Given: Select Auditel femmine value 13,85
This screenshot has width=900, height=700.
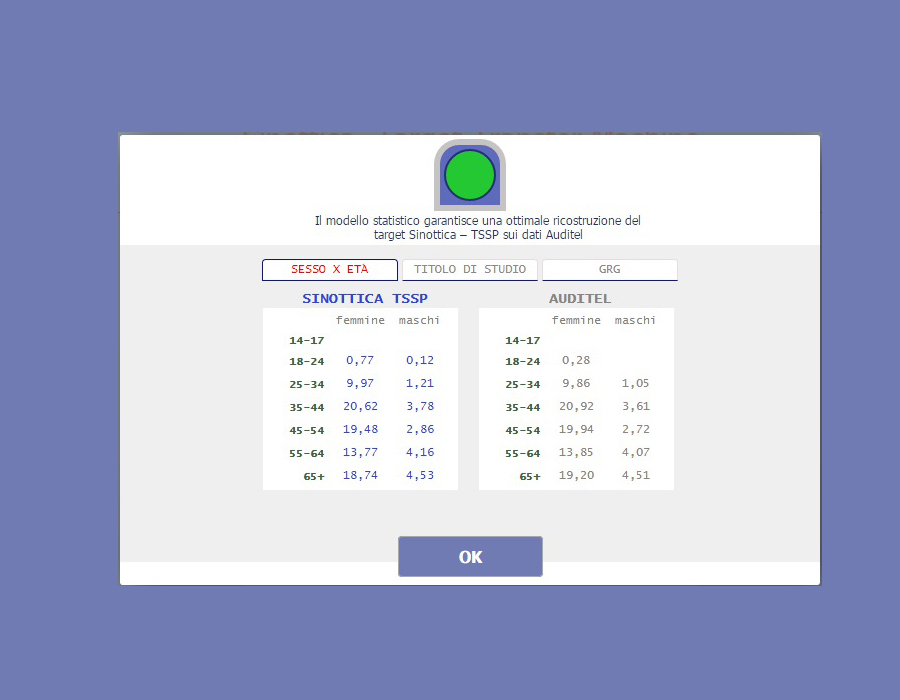Looking at the screenshot, I should (576, 452).
